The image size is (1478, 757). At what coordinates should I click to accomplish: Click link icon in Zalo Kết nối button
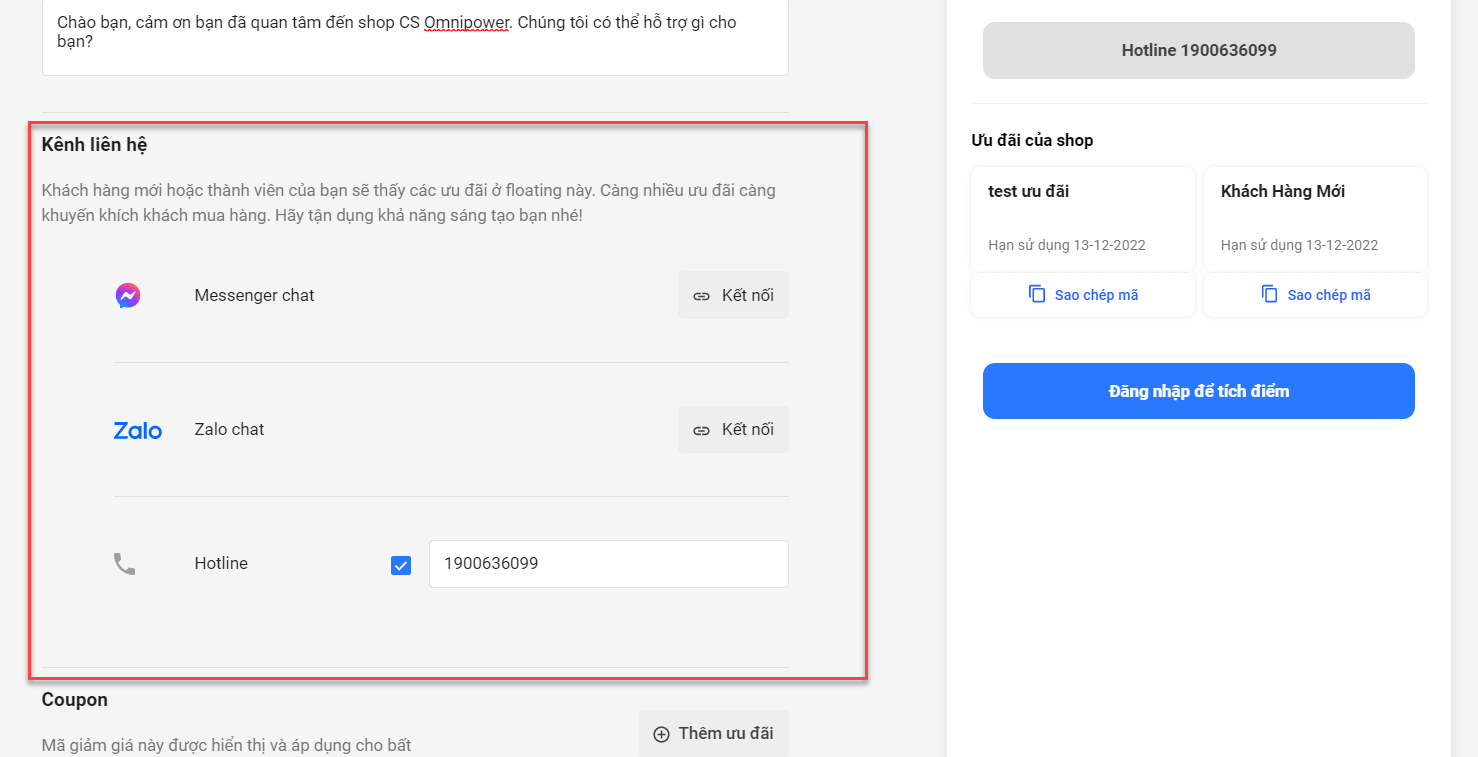(702, 430)
